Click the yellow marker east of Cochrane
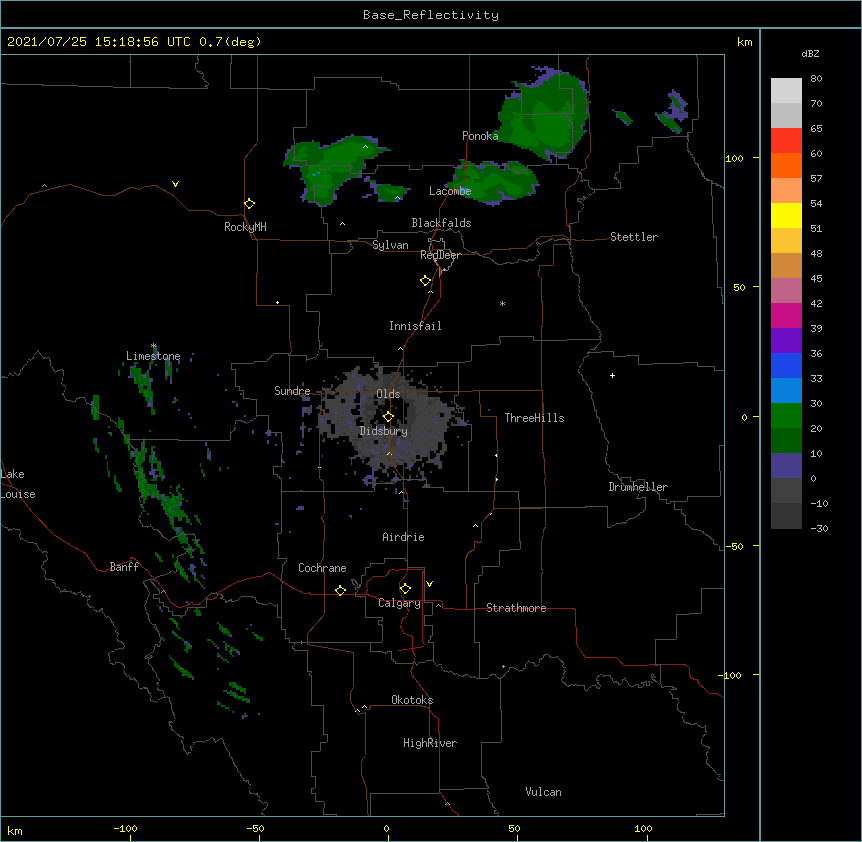862x842 pixels. 340,590
